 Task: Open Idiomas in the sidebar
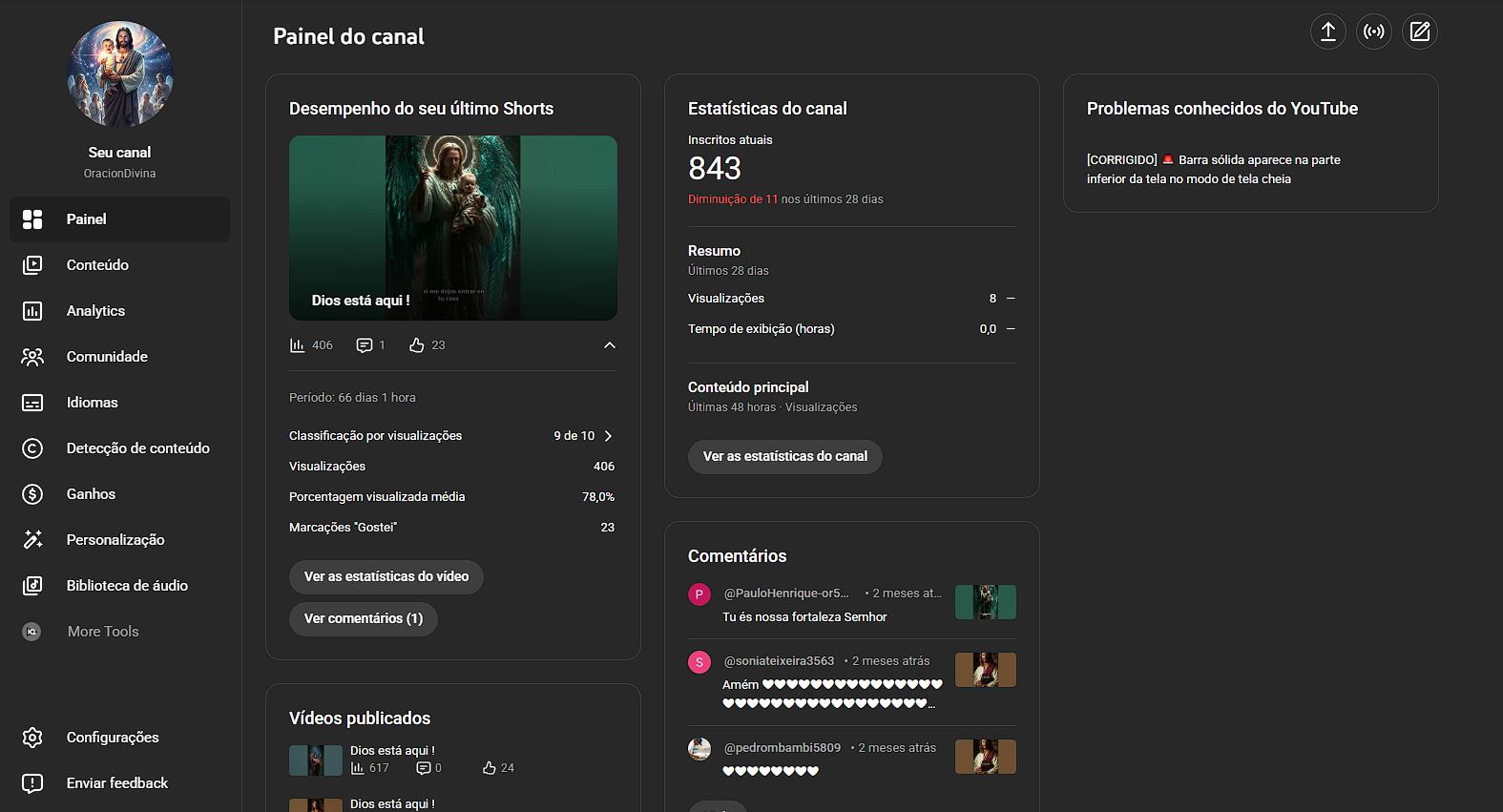[x=120, y=403]
